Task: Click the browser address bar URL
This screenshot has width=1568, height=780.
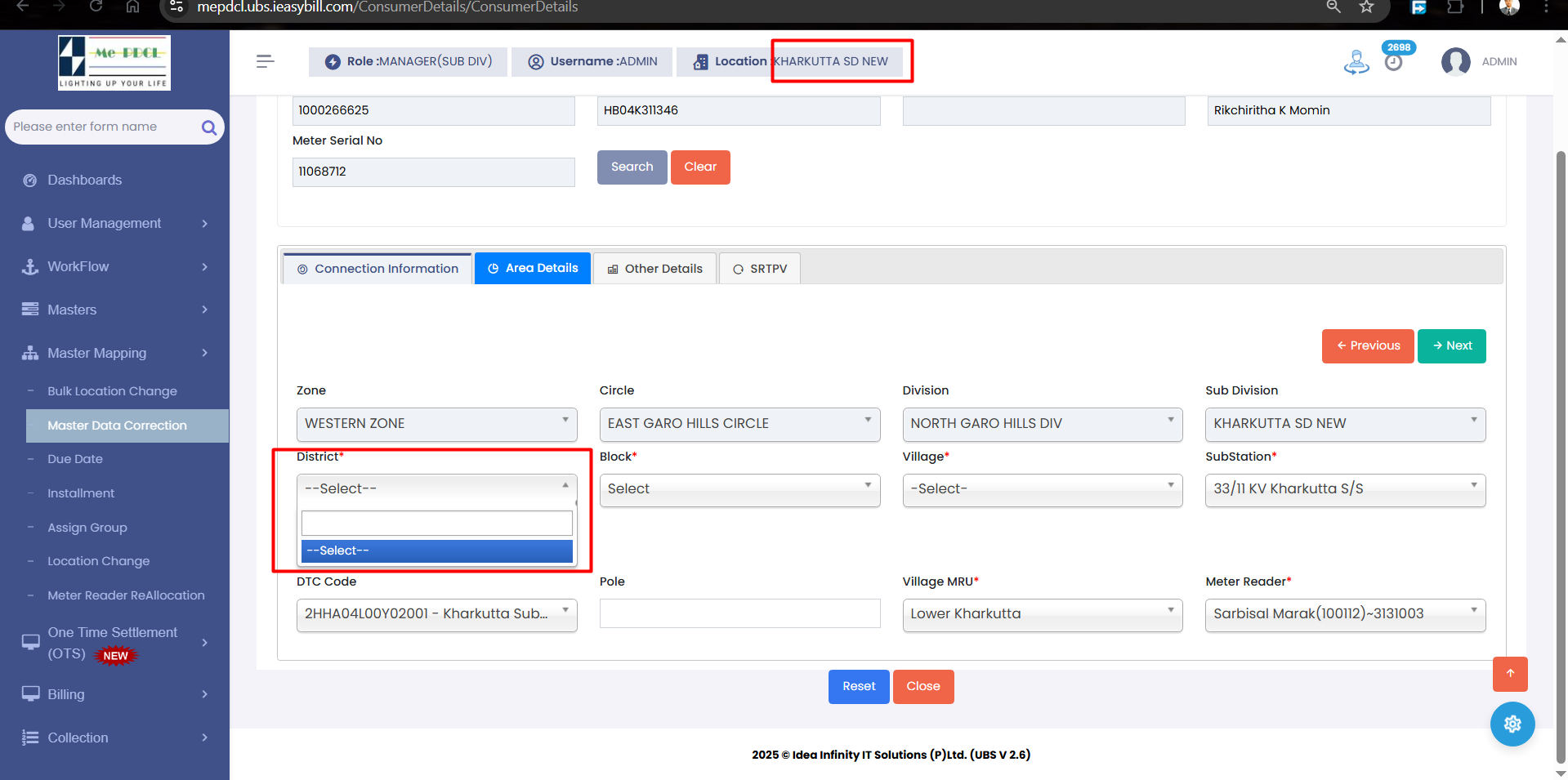Action: pos(387,7)
